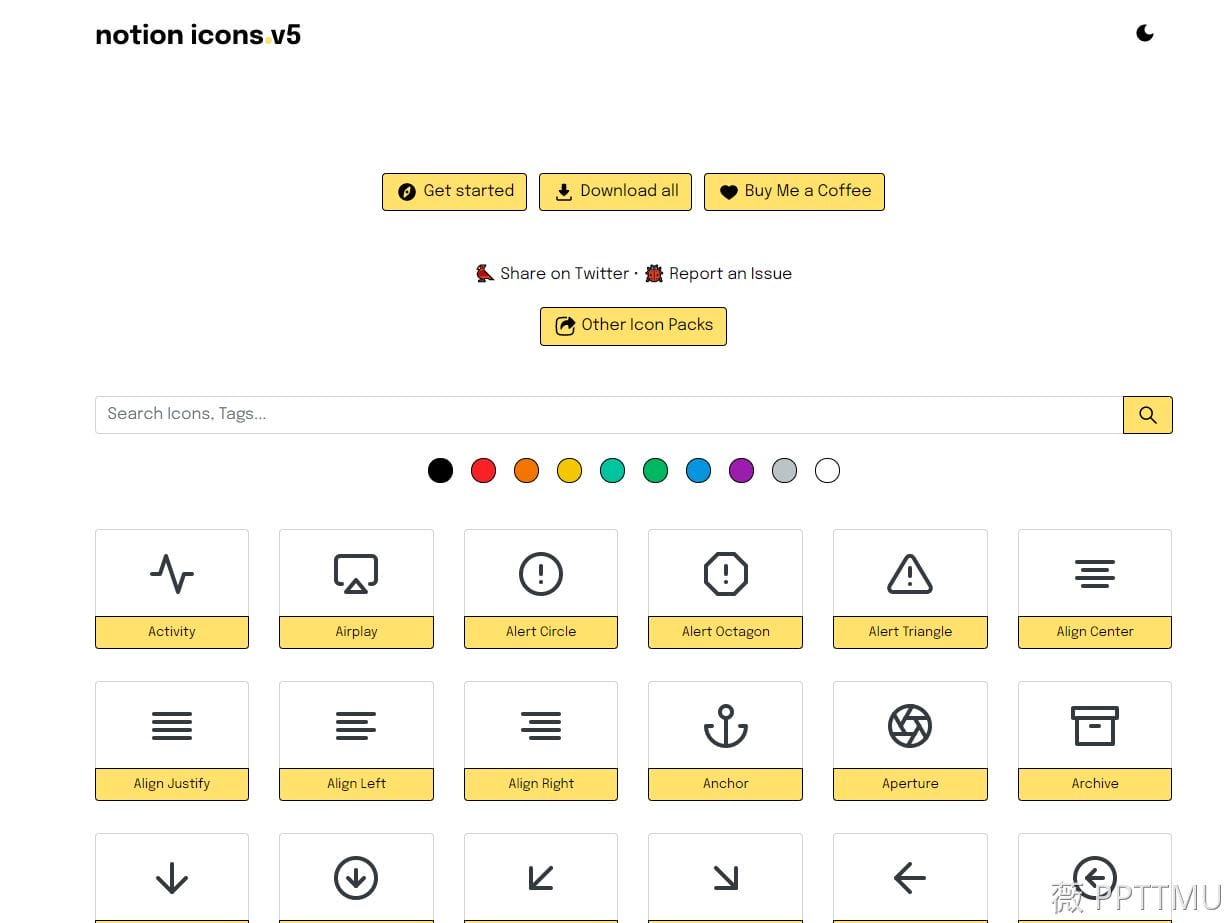Click the Download all button
Image resolution: width=1230 pixels, height=923 pixels.
[615, 191]
